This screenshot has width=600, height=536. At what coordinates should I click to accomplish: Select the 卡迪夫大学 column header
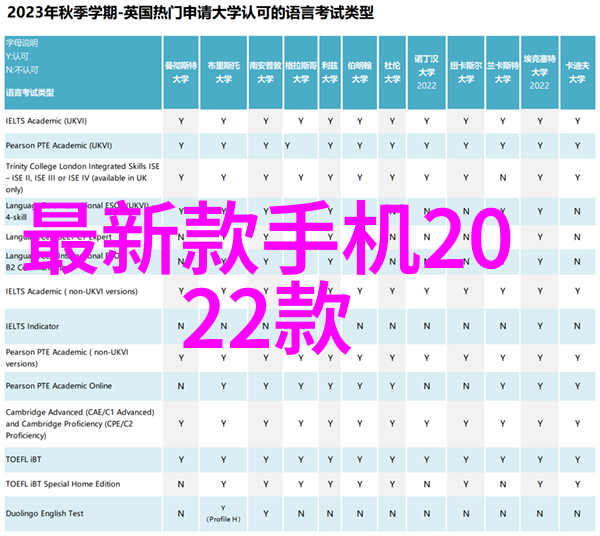577,72
